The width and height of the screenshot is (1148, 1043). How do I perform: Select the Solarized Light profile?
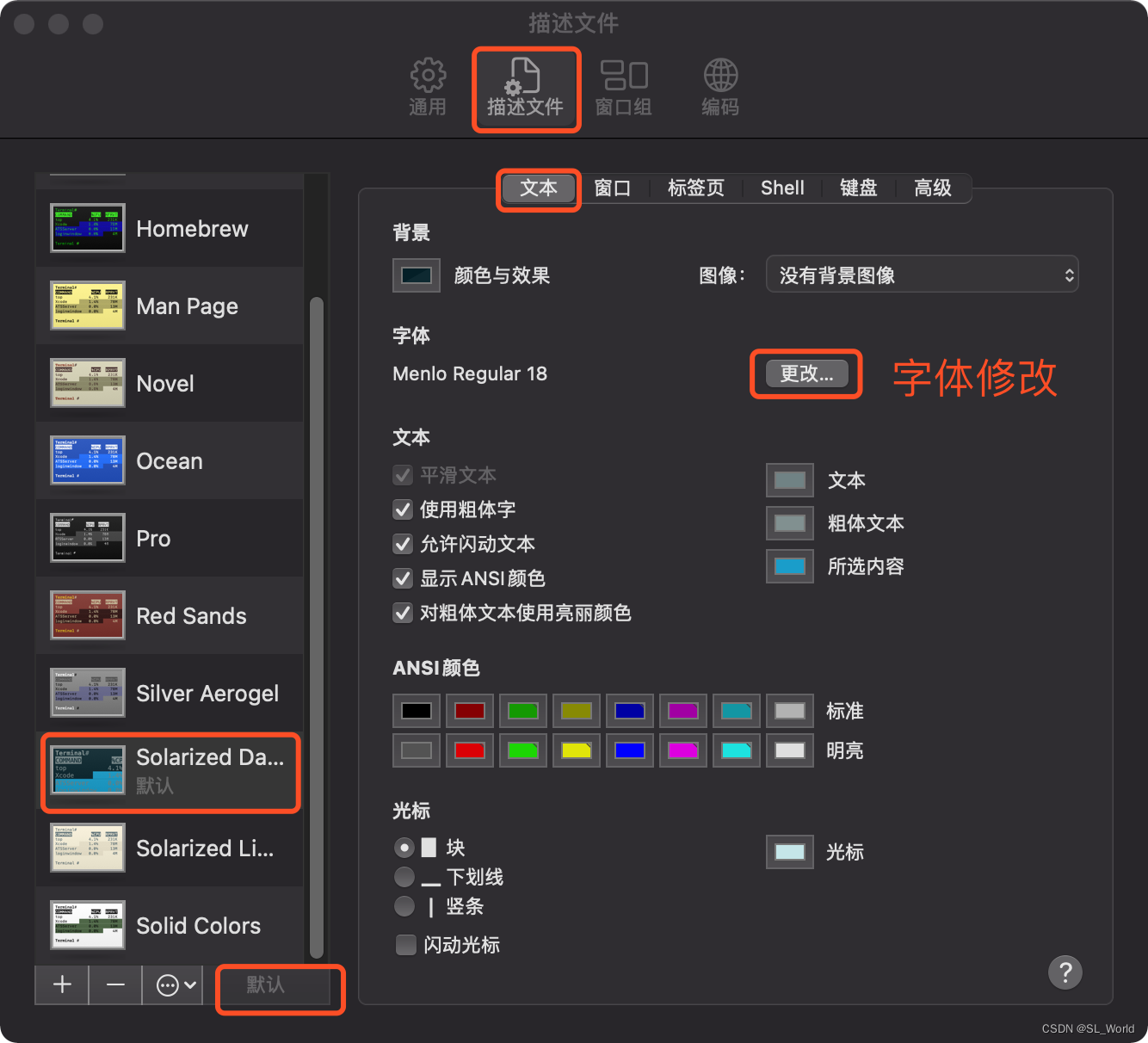(170, 848)
